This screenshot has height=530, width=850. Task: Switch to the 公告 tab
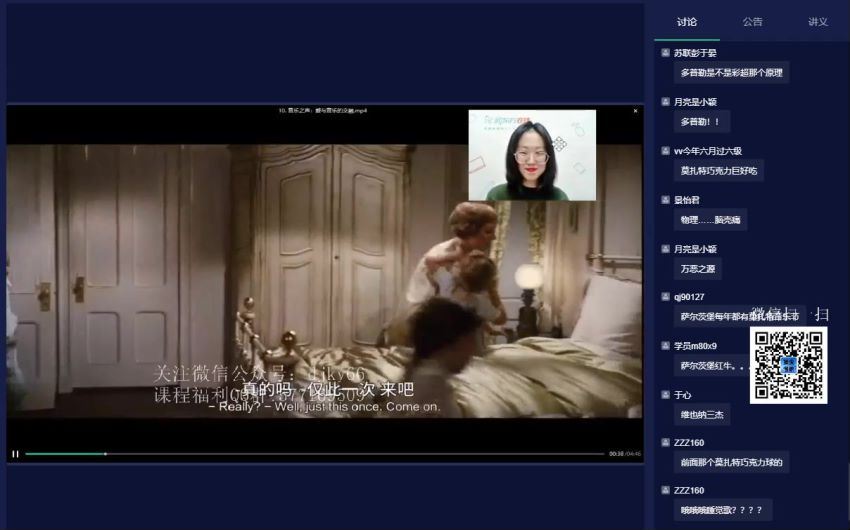click(x=752, y=22)
